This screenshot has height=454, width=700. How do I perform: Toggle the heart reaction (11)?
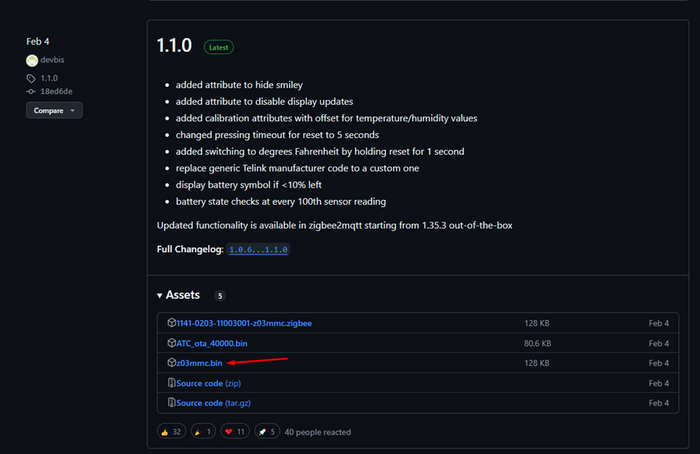(235, 432)
